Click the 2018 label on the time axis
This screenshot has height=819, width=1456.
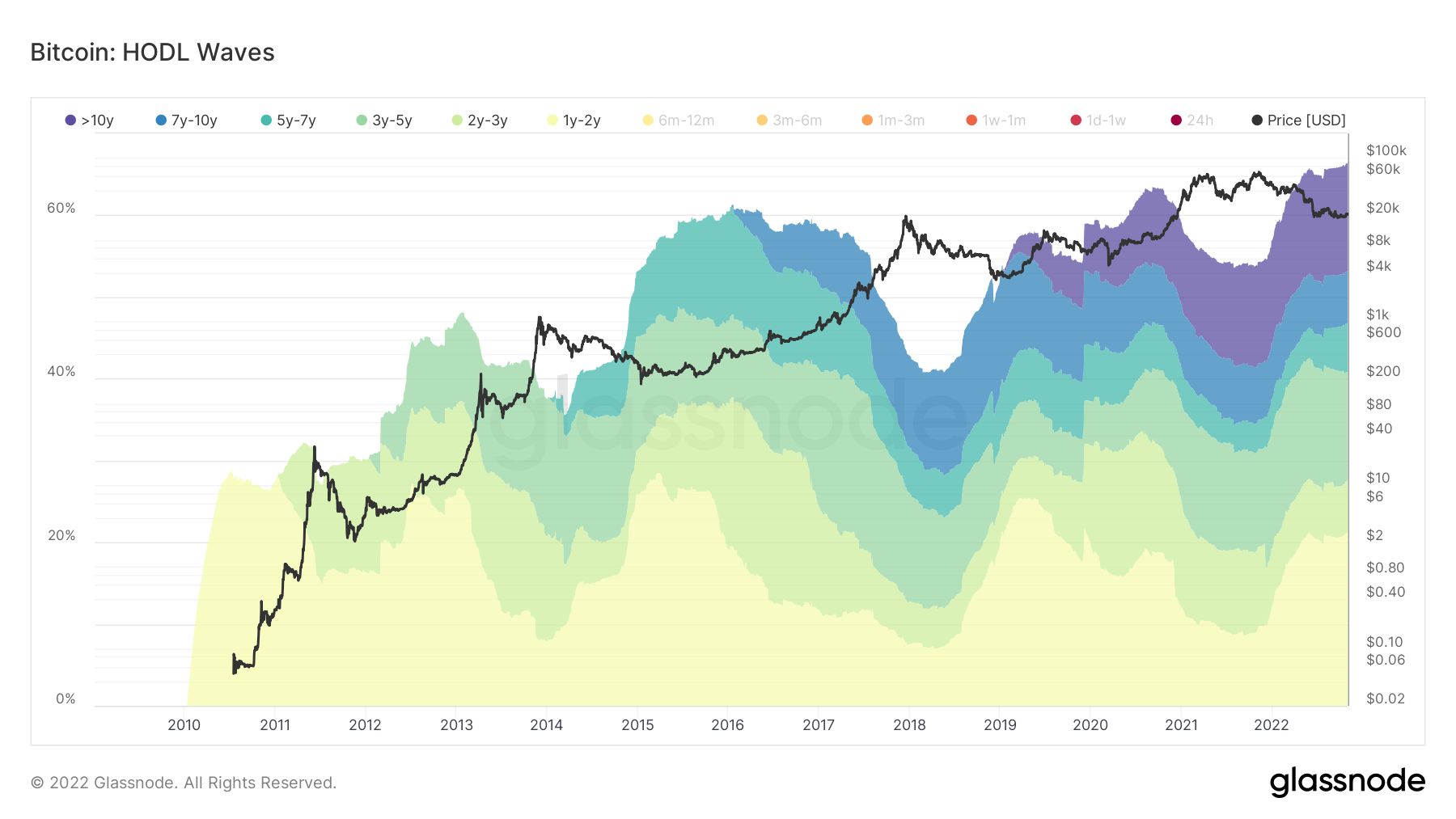pos(909,725)
